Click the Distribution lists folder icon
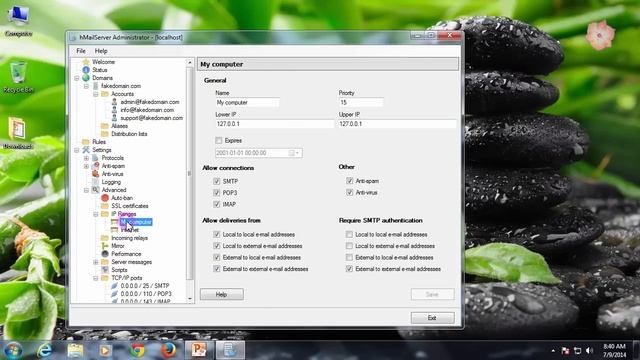Image resolution: width=640 pixels, height=360 pixels. [x=105, y=134]
